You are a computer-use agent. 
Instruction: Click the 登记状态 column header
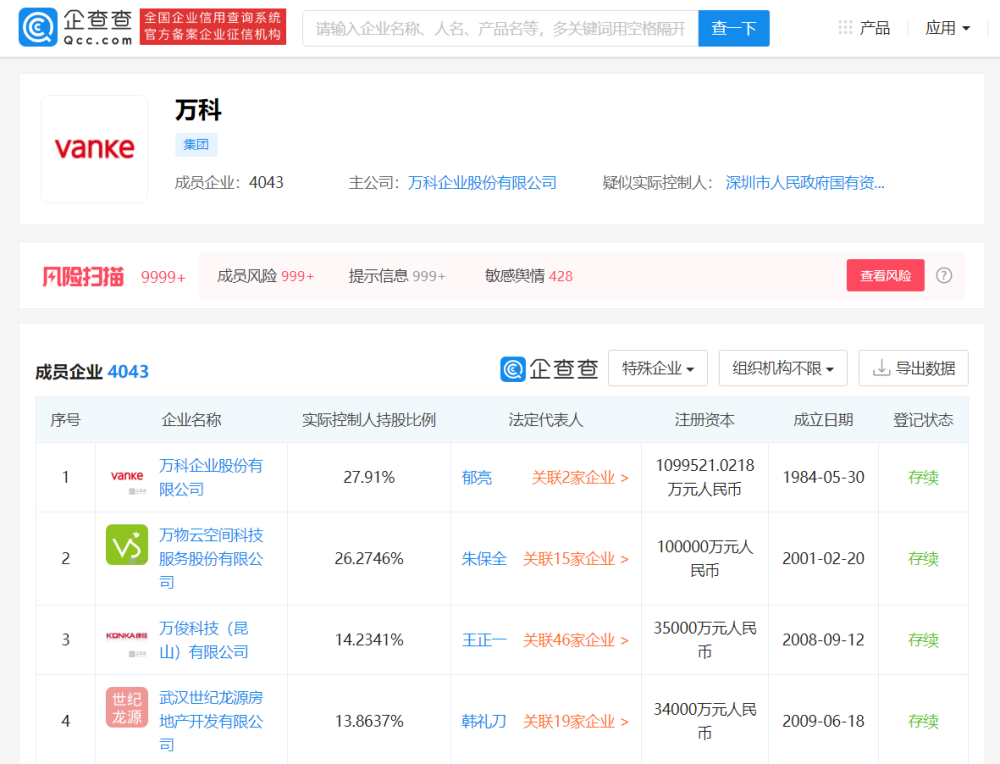tap(923, 420)
